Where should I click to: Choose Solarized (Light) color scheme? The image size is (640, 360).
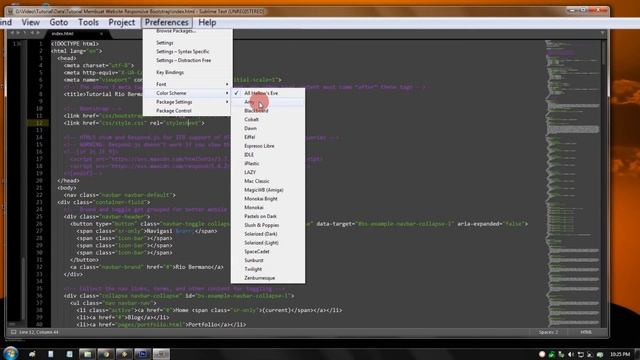point(268,242)
